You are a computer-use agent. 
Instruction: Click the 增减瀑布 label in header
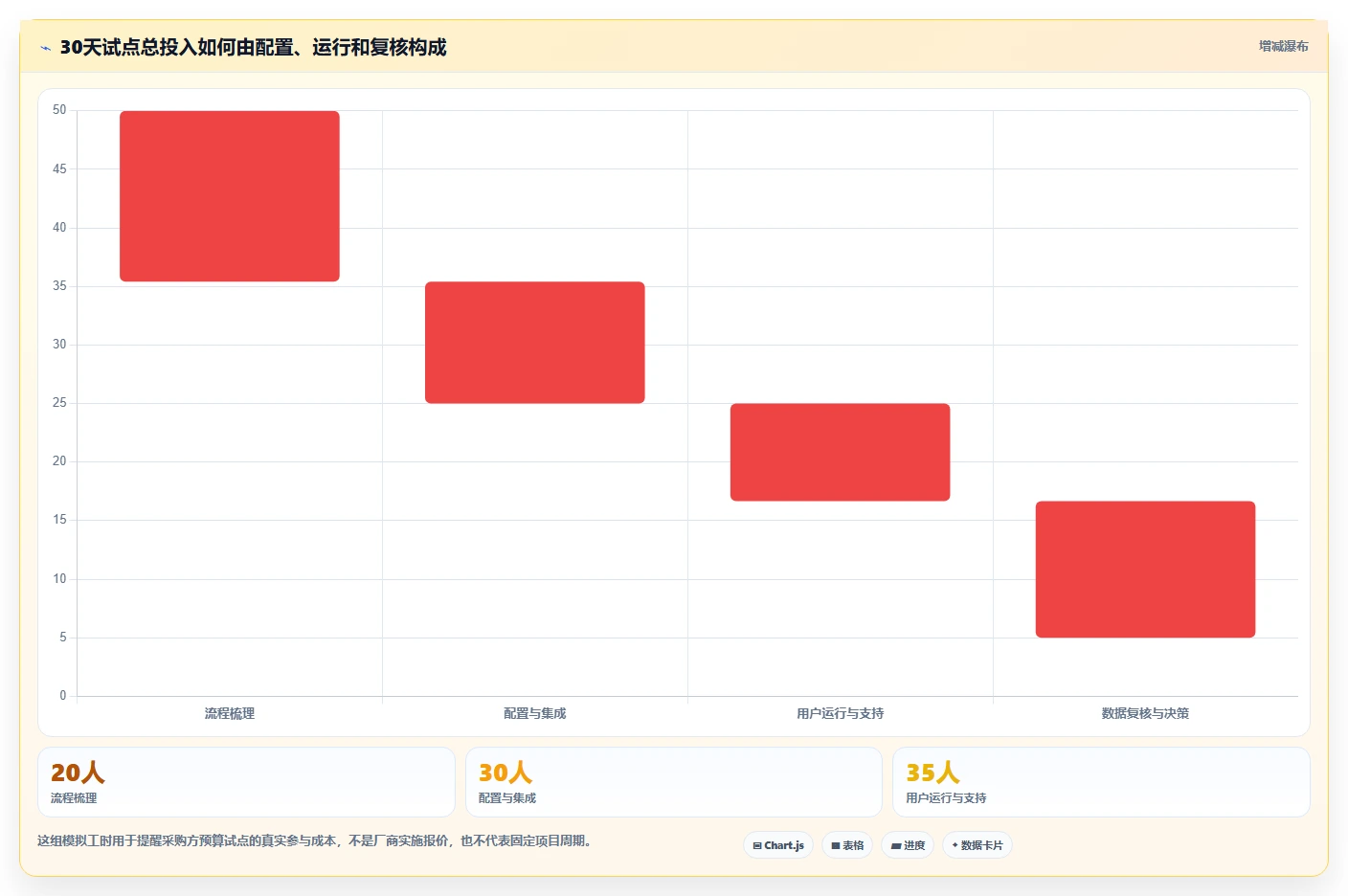point(1283,46)
